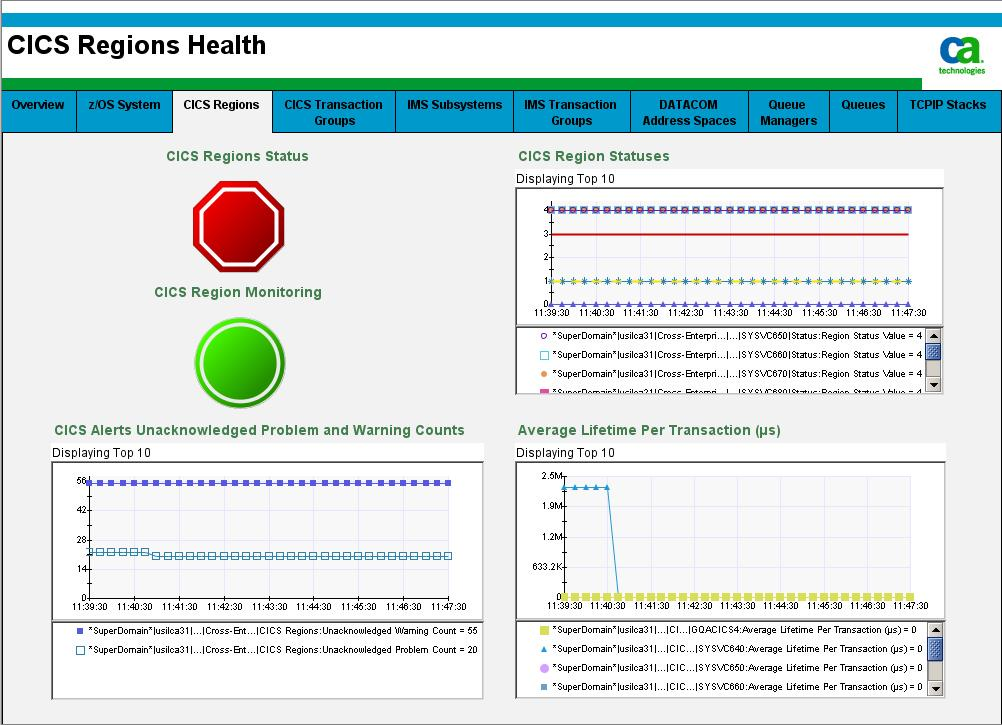Click Average Lifetime Per Transaction (µs) heading

(649, 431)
